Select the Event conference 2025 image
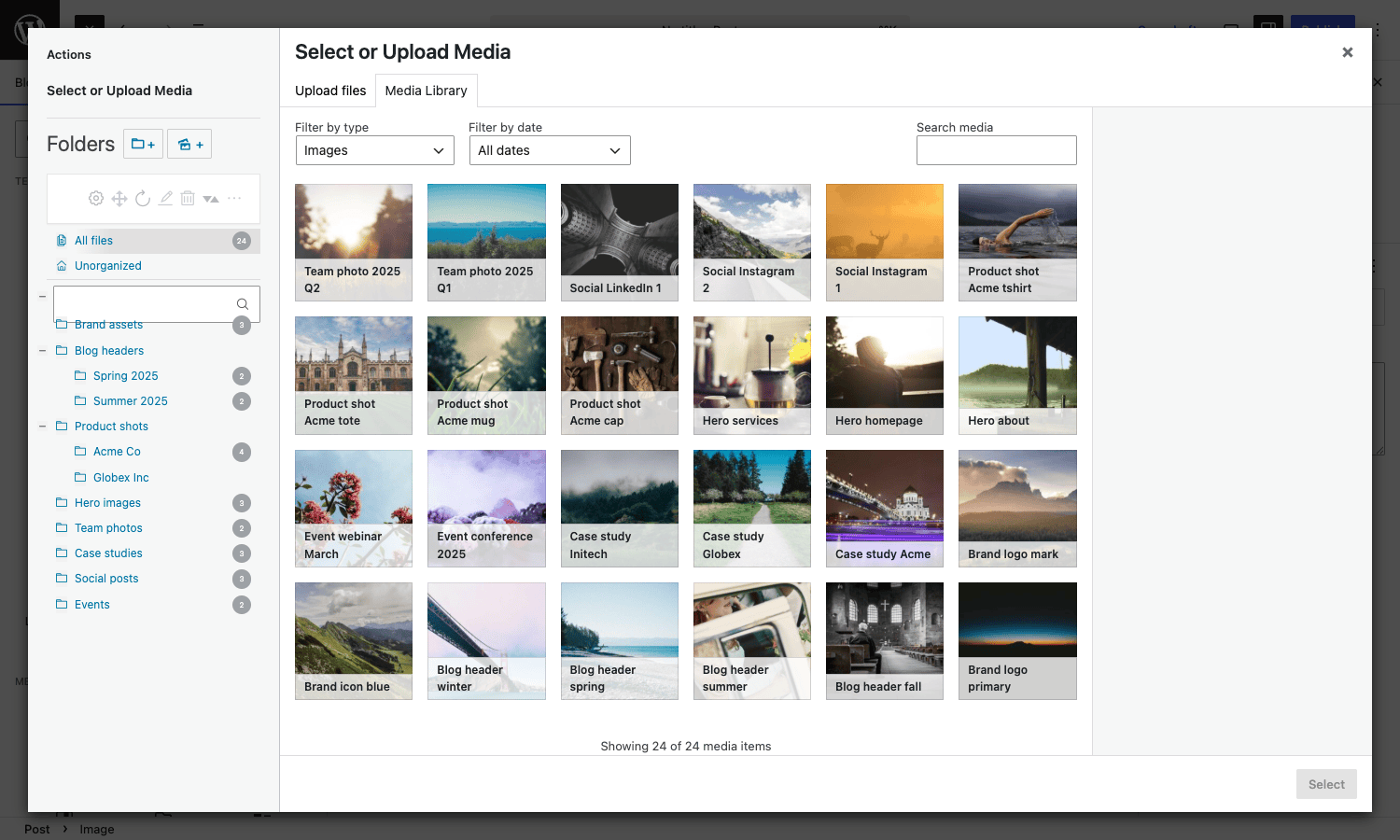 point(486,509)
